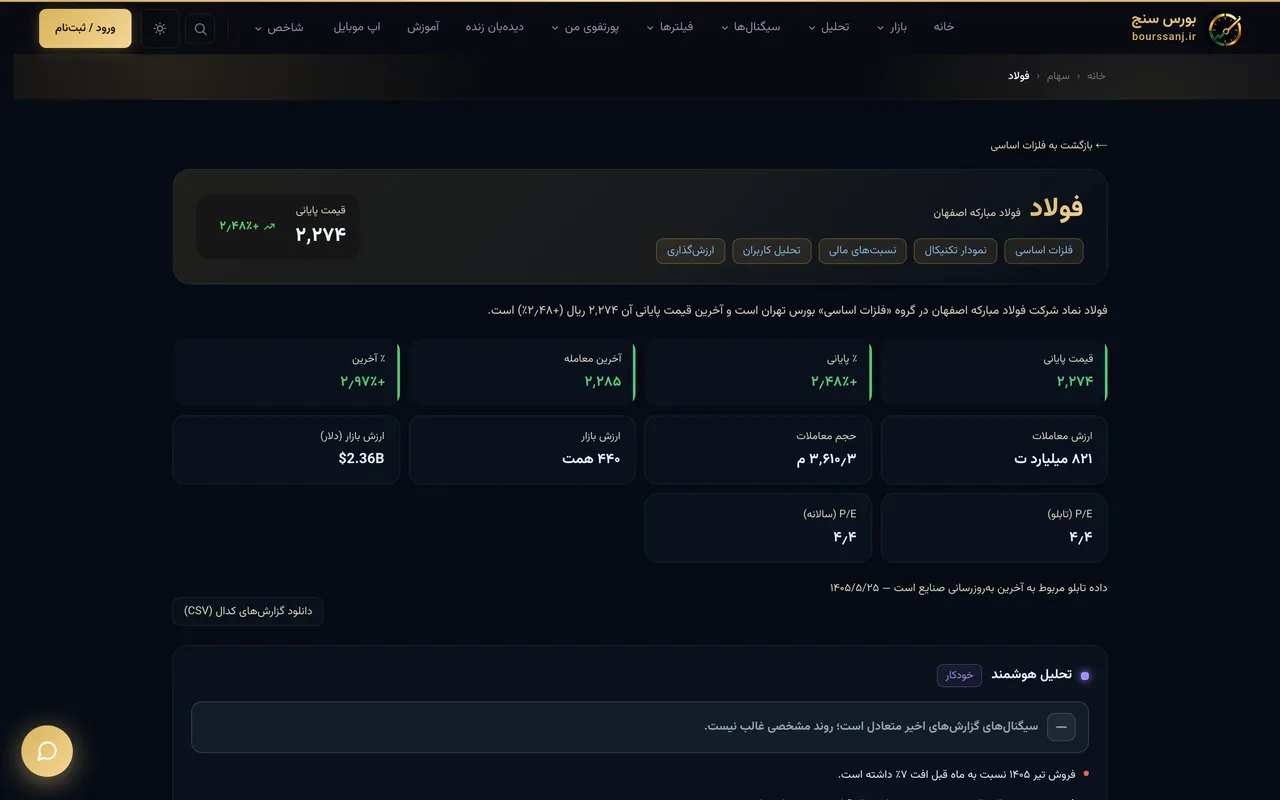The width and height of the screenshot is (1280, 800).
Task: Click the P/E (تابلو) card
Action: pos(993,528)
